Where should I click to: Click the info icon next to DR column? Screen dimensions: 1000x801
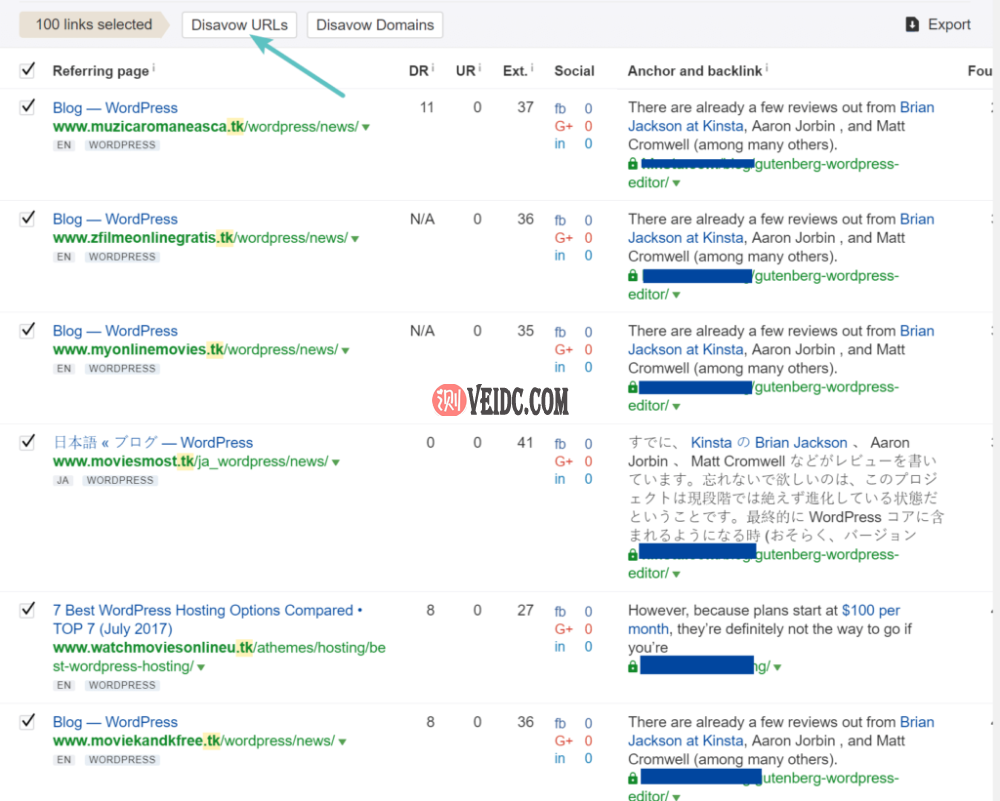pyautogui.click(x=433, y=70)
